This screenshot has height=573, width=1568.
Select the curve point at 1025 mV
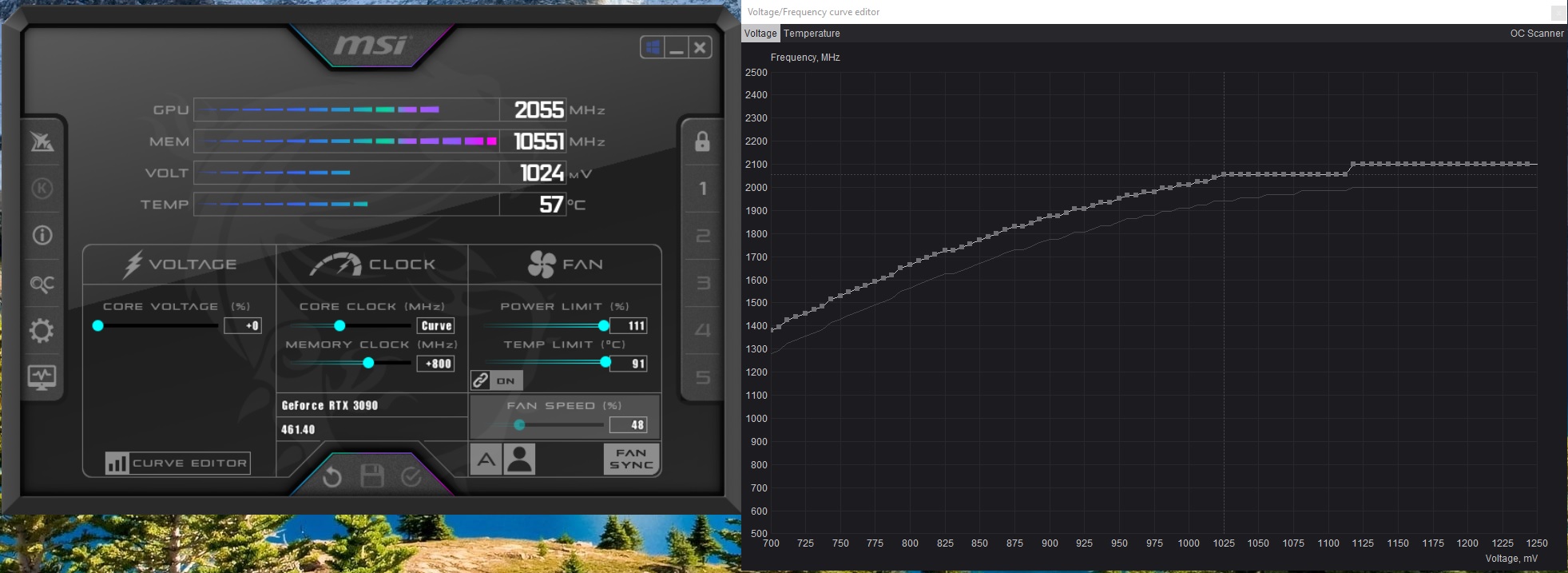pyautogui.click(x=1224, y=174)
